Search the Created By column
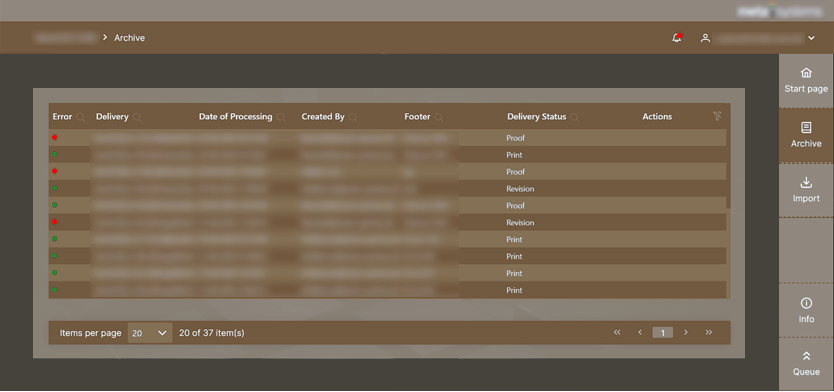The image size is (834, 392). pyautogui.click(x=353, y=117)
